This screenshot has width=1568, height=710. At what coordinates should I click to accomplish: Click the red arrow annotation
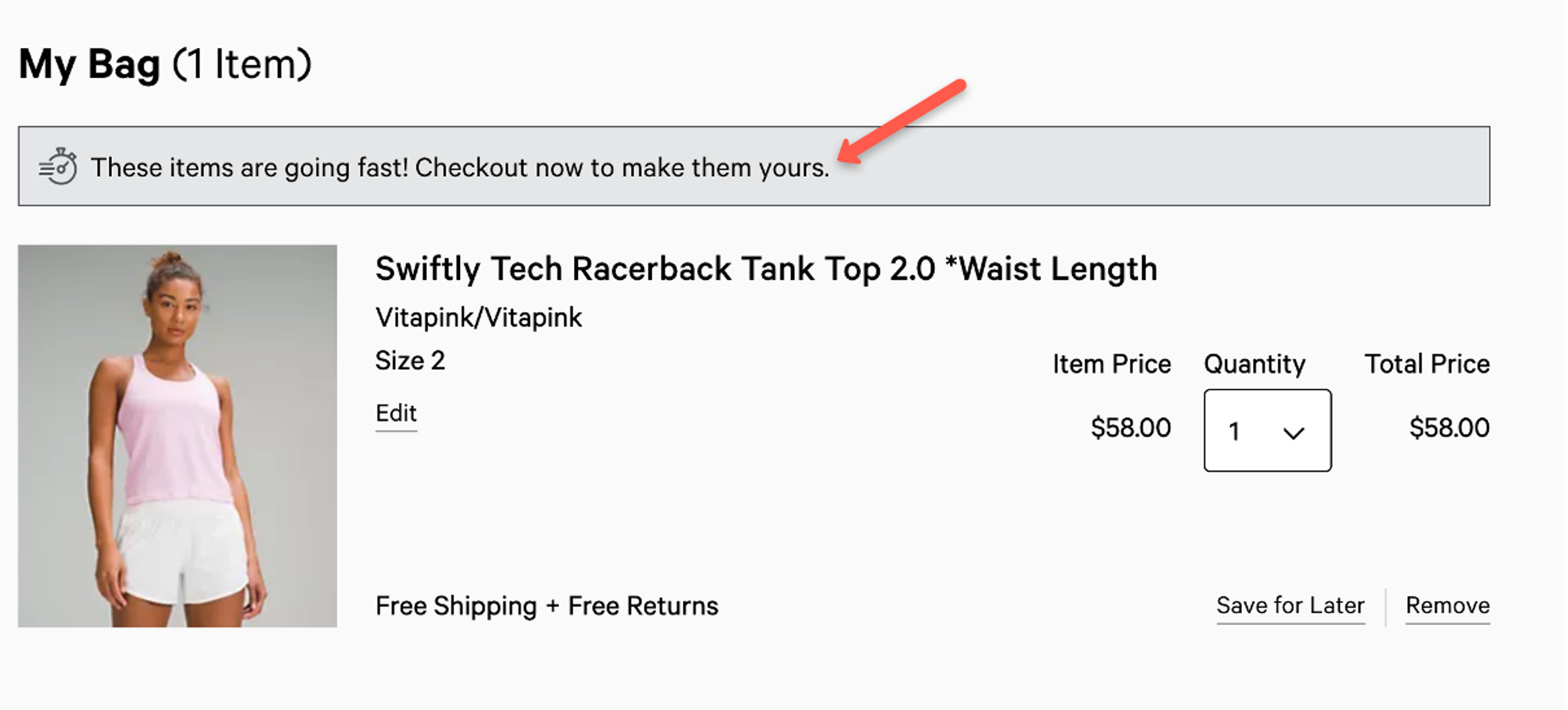coord(902,121)
